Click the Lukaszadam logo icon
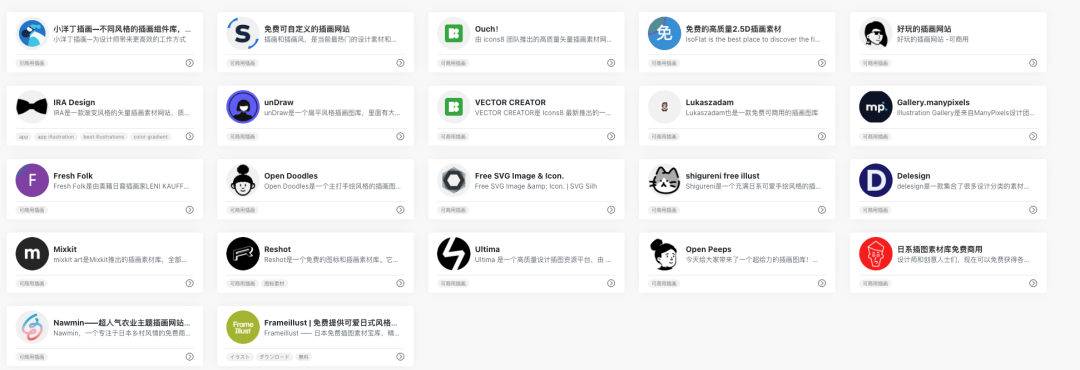 (665, 107)
